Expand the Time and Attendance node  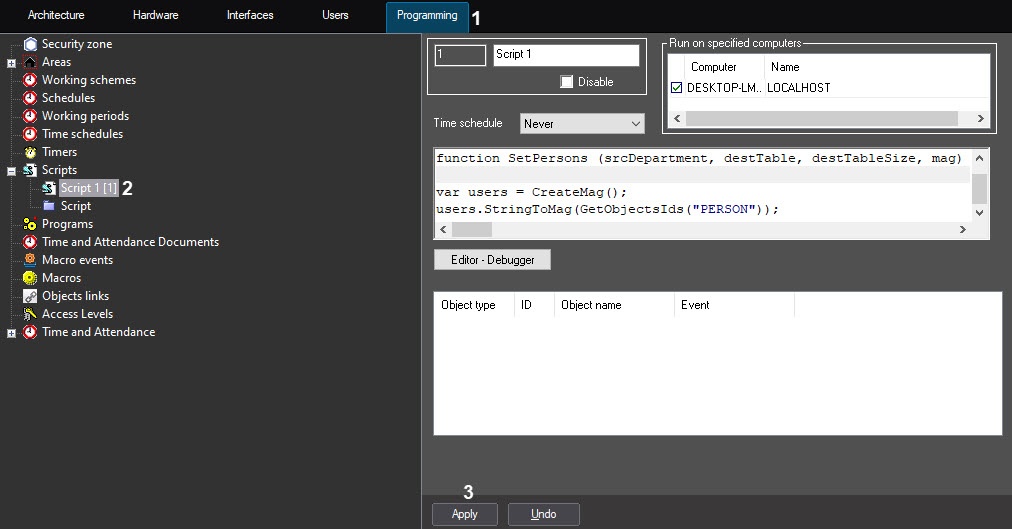coord(11,333)
